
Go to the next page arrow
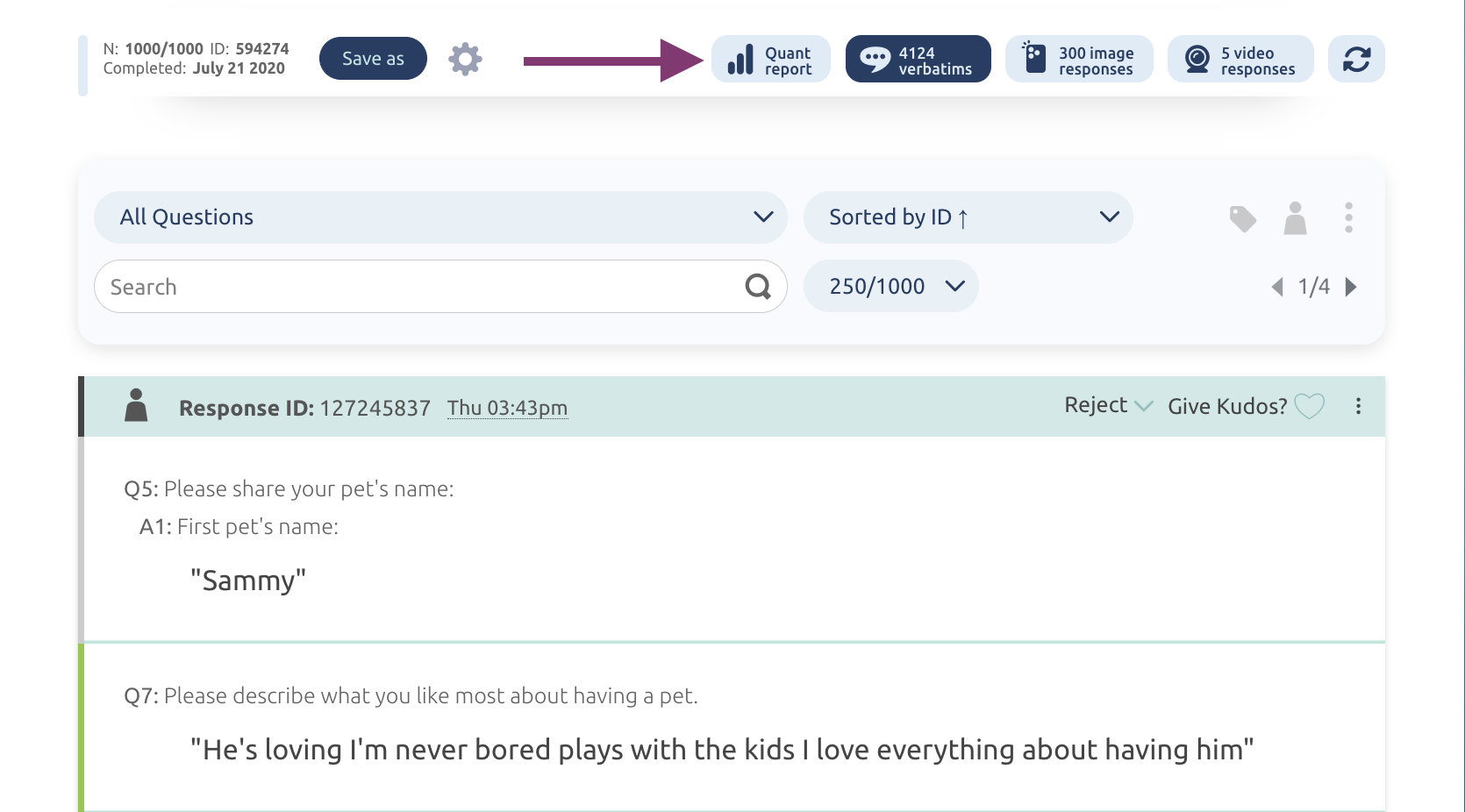tap(1351, 287)
